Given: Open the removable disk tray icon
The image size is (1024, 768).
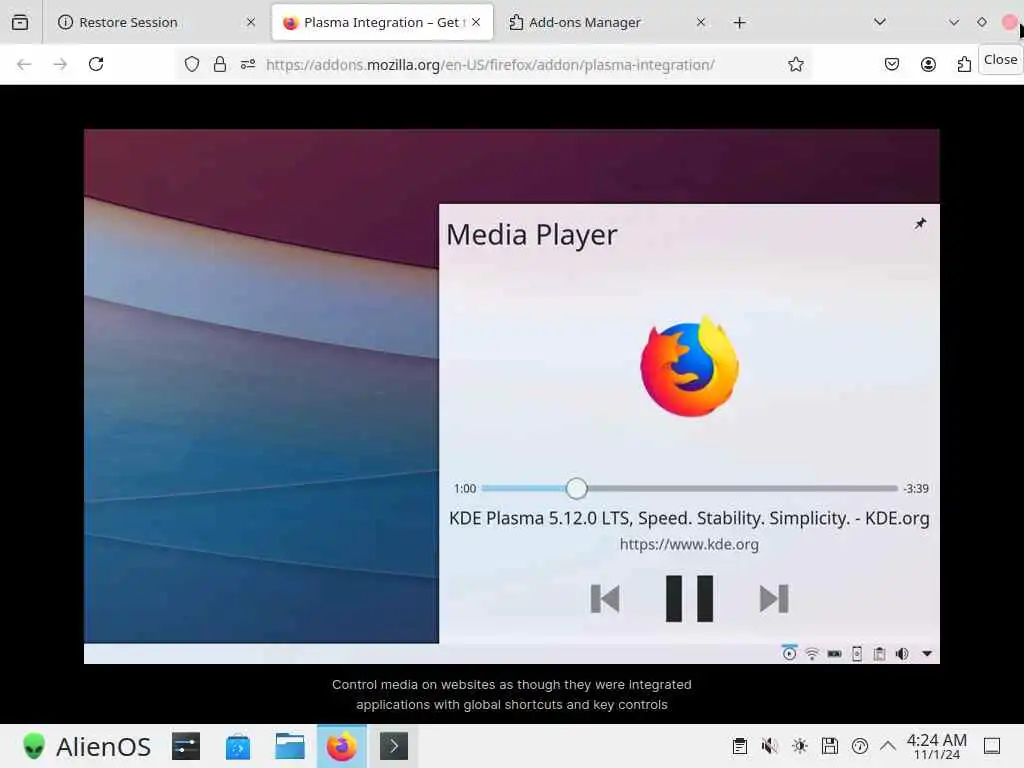Looking at the screenshot, I should 829,746.
